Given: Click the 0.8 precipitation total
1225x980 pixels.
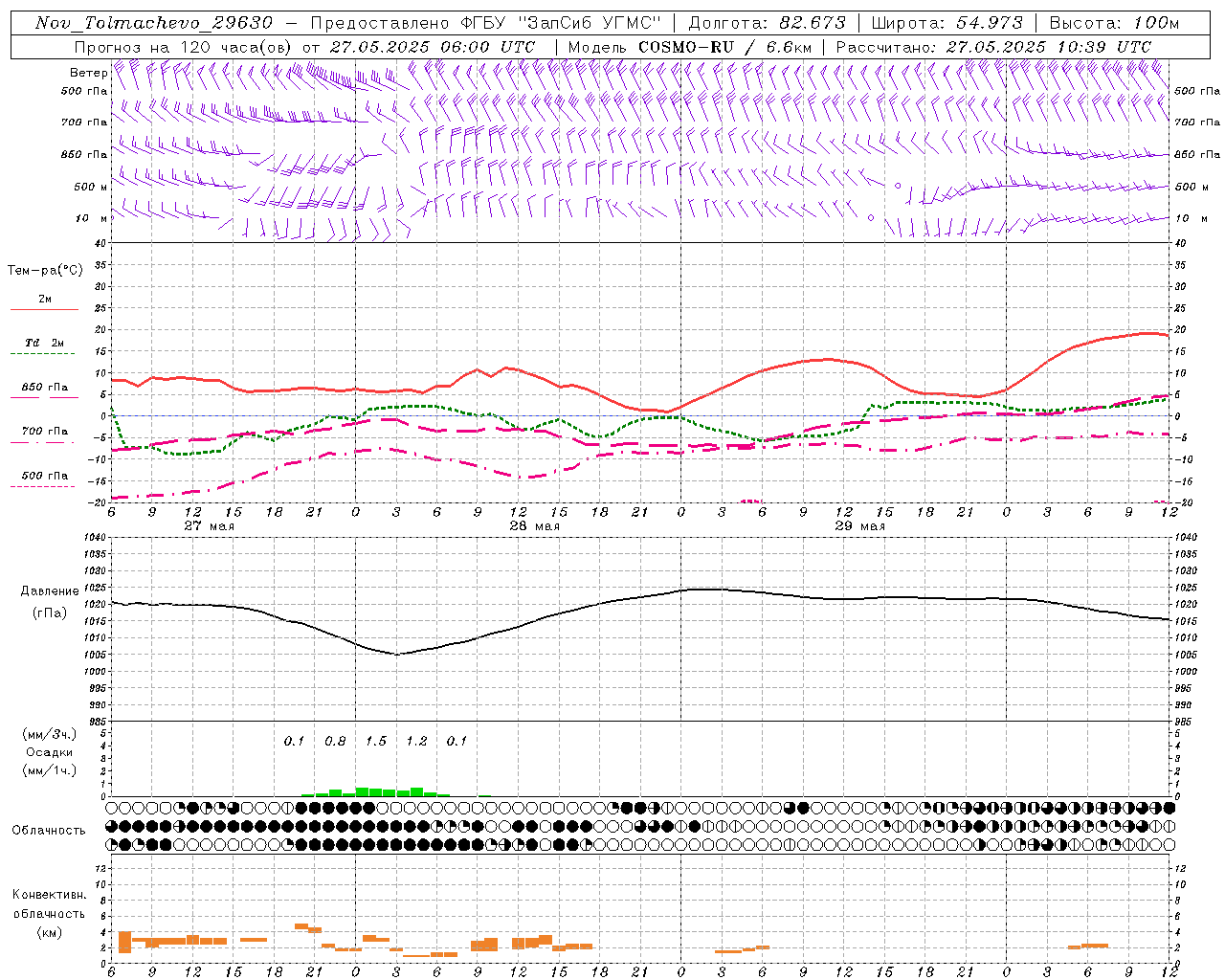Looking at the screenshot, I should (335, 741).
